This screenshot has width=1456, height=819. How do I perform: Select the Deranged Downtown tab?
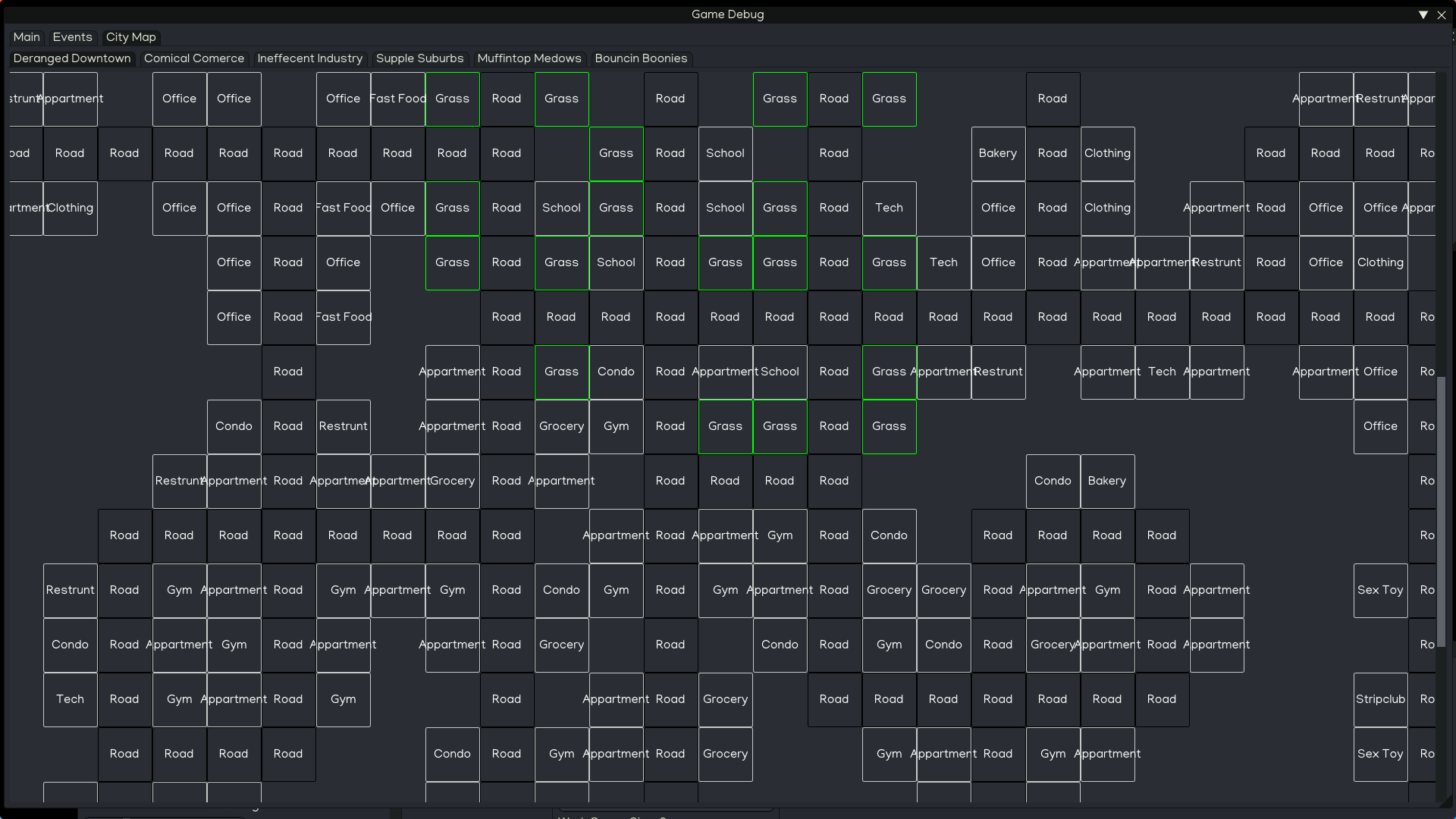click(72, 58)
